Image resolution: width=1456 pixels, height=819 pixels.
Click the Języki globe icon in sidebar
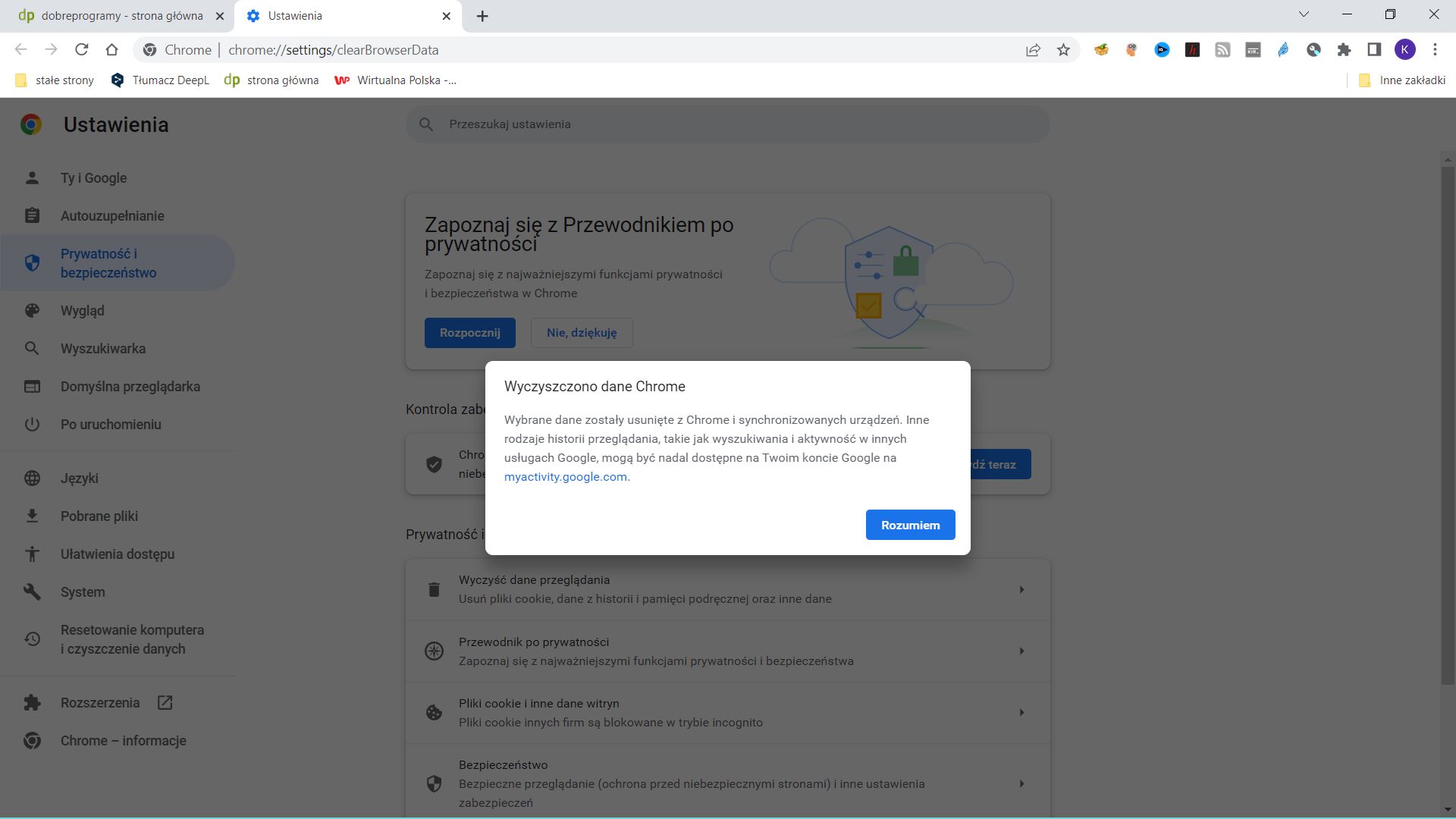click(32, 479)
